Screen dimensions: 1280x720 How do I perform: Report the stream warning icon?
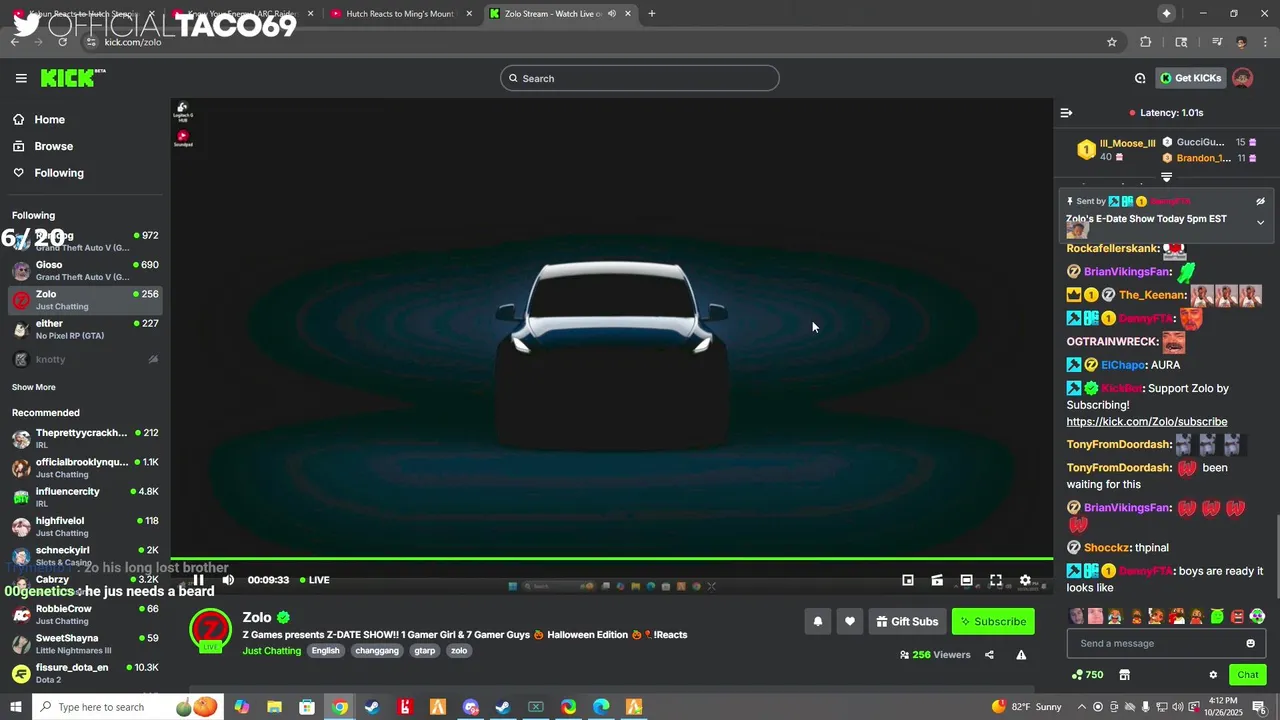pyautogui.click(x=1021, y=655)
